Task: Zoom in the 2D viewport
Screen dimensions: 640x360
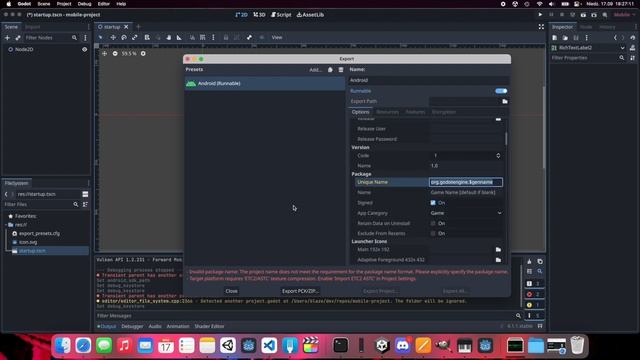Action: click(143, 53)
